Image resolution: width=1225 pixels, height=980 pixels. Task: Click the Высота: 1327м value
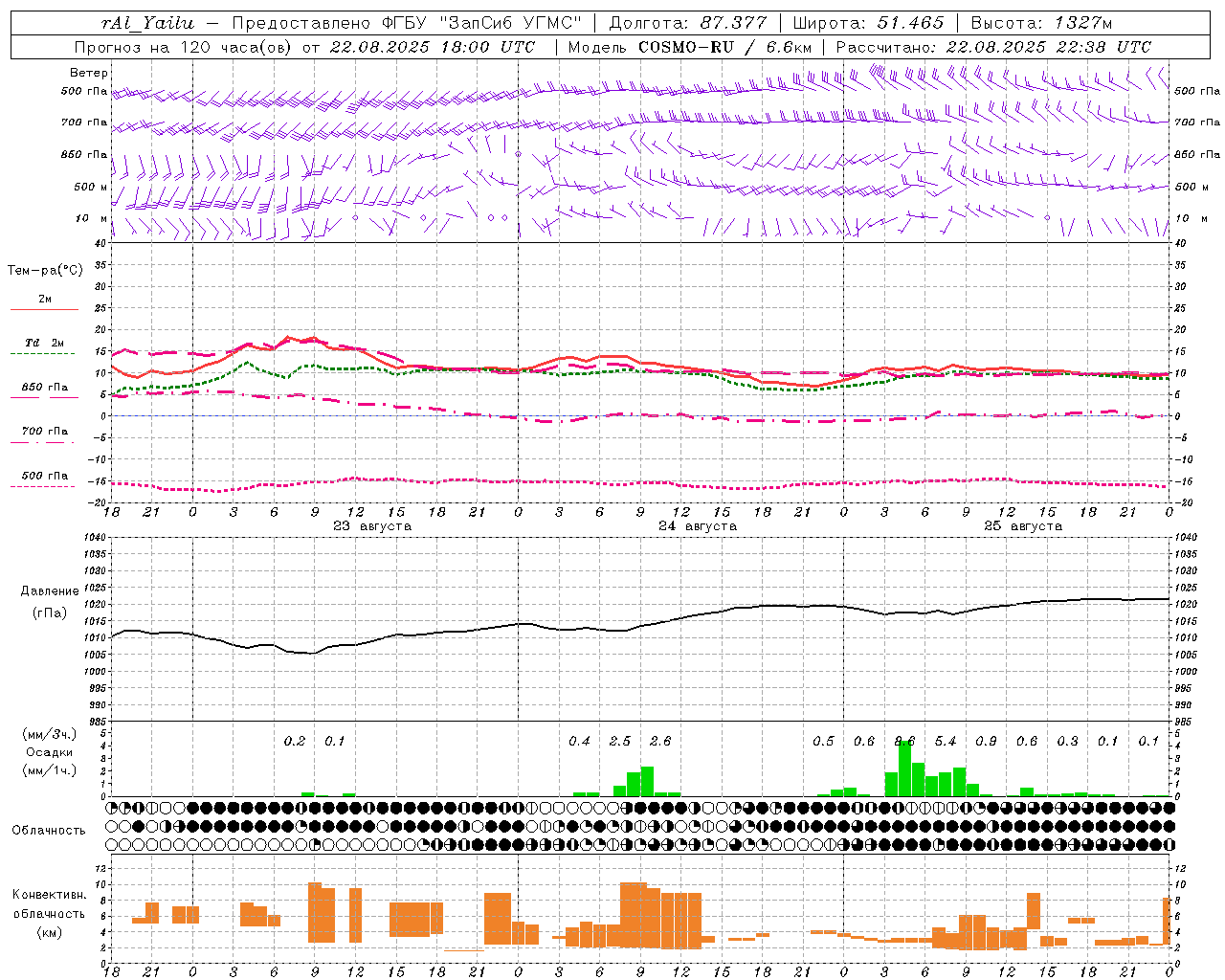point(1041,23)
